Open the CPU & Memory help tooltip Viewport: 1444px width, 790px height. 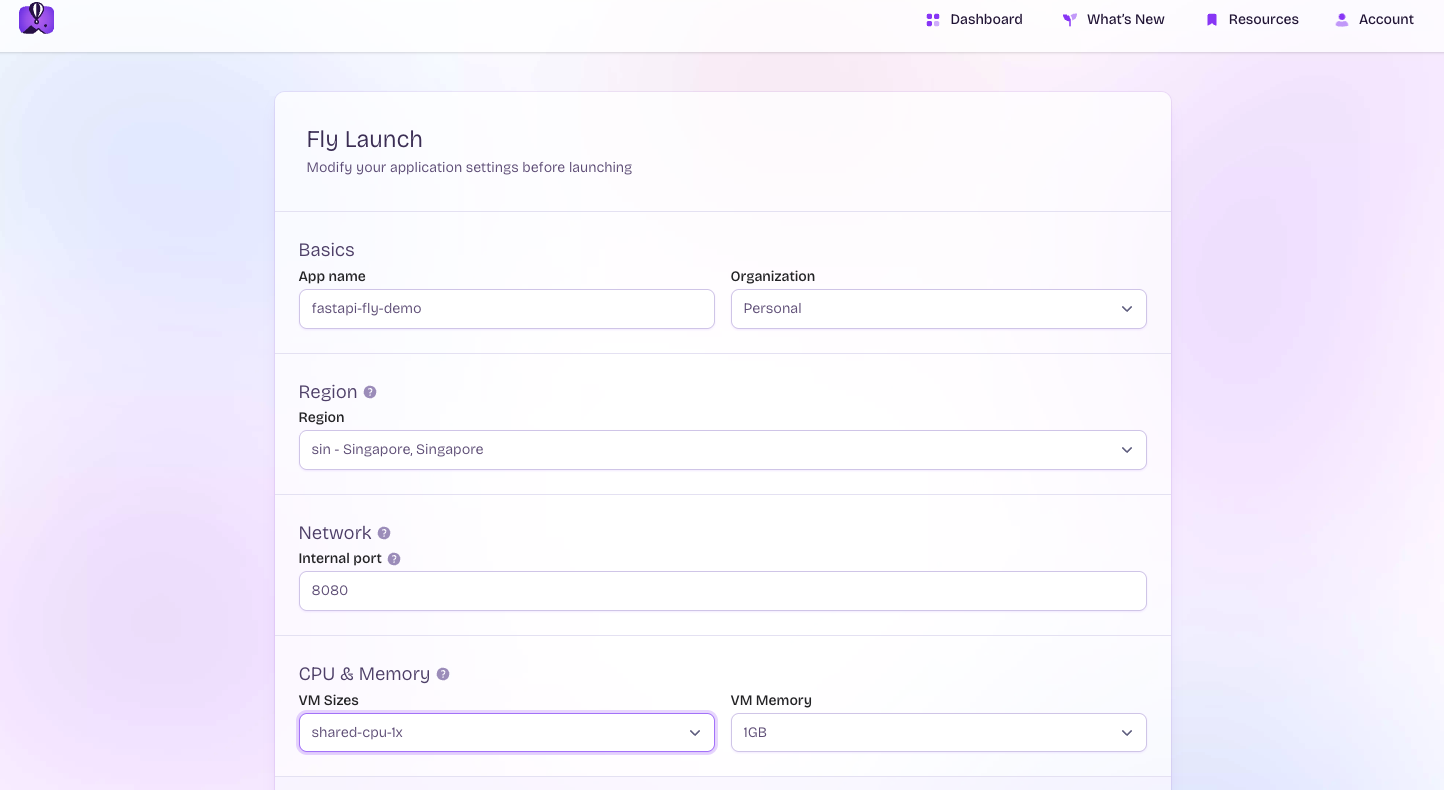click(x=443, y=674)
